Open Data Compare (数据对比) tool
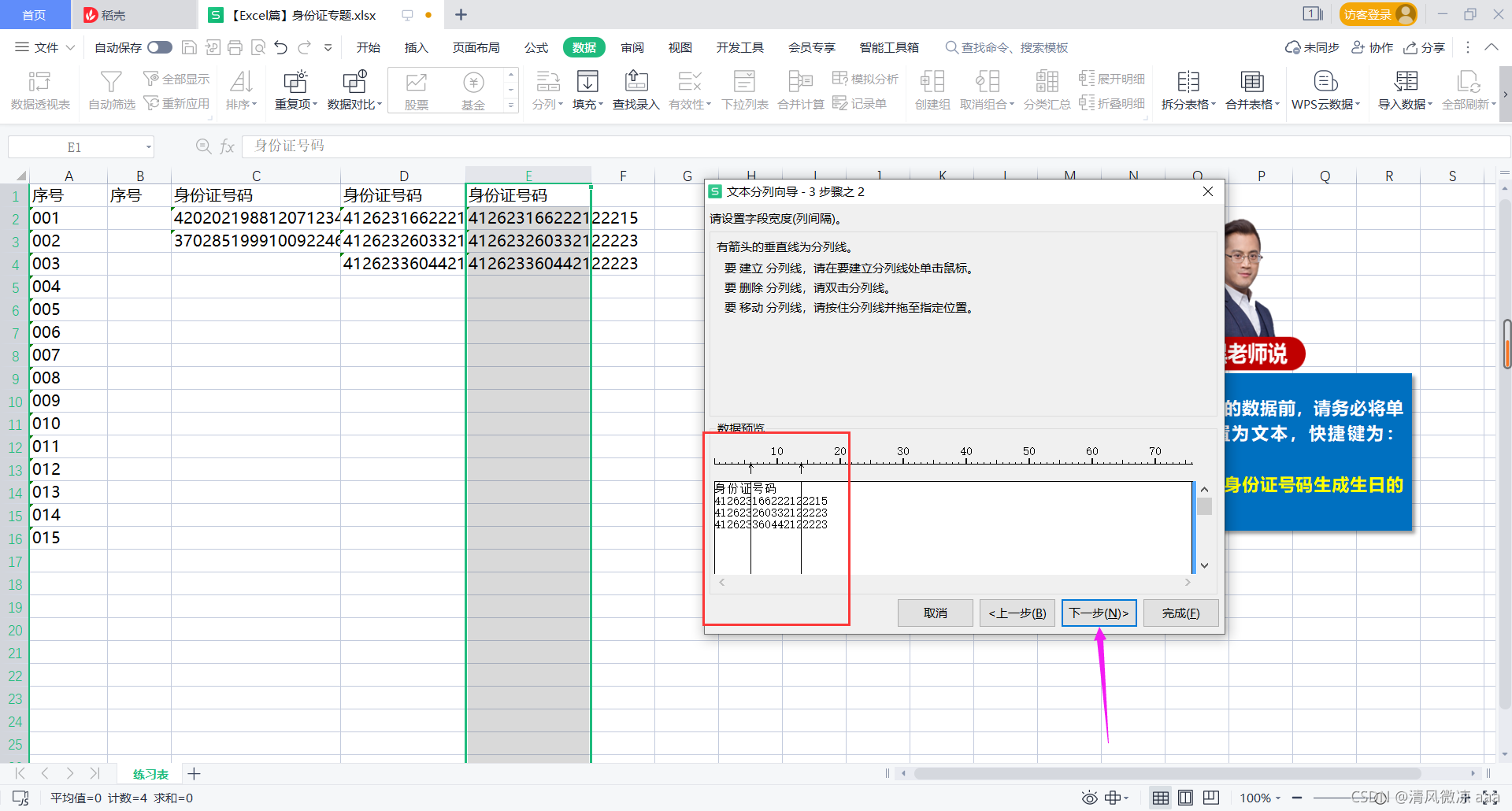Image resolution: width=1512 pixels, height=811 pixels. click(x=354, y=90)
